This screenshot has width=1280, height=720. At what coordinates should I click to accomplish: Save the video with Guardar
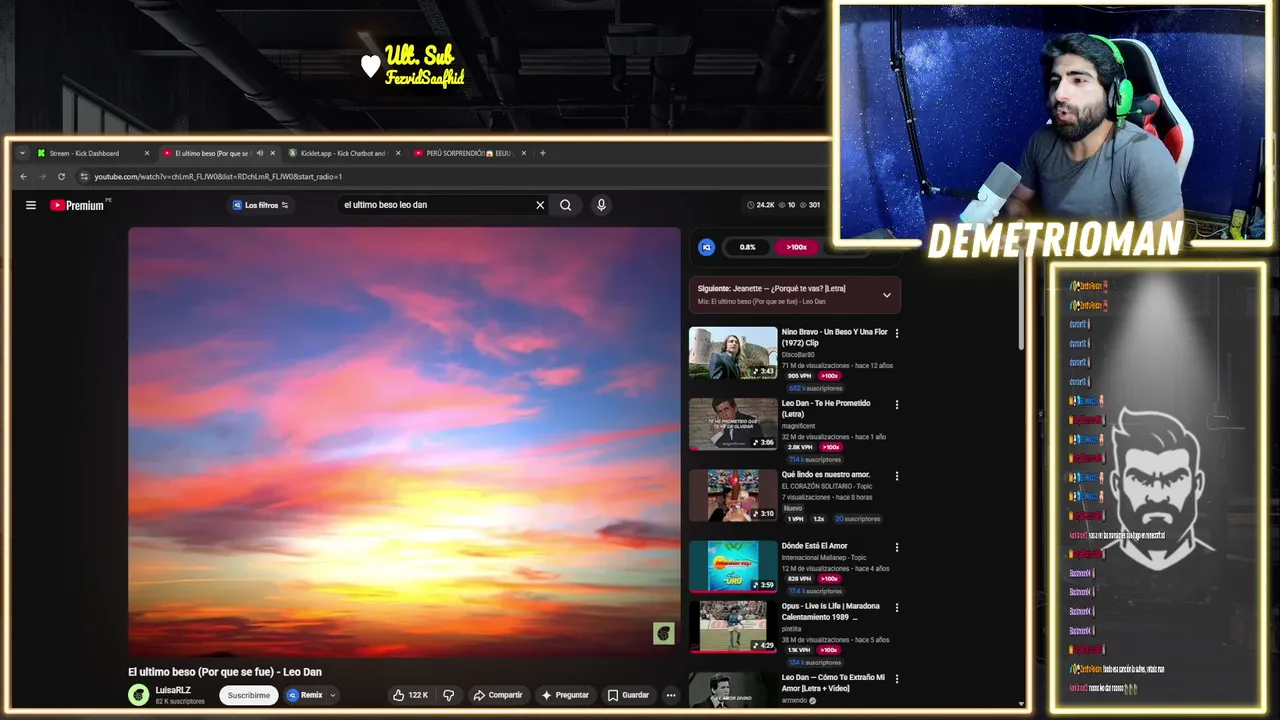[x=628, y=695]
